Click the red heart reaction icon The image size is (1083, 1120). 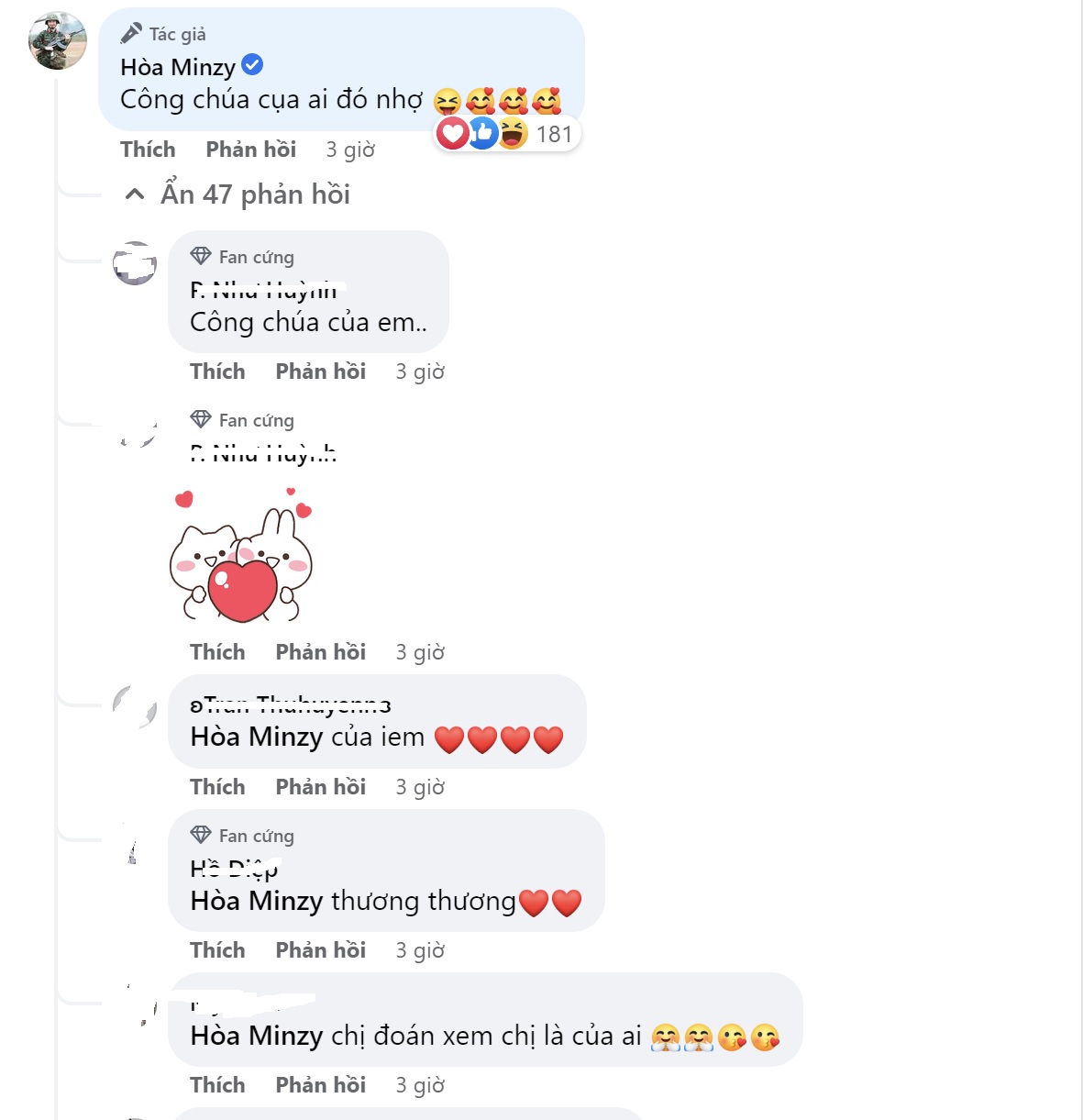(452, 134)
